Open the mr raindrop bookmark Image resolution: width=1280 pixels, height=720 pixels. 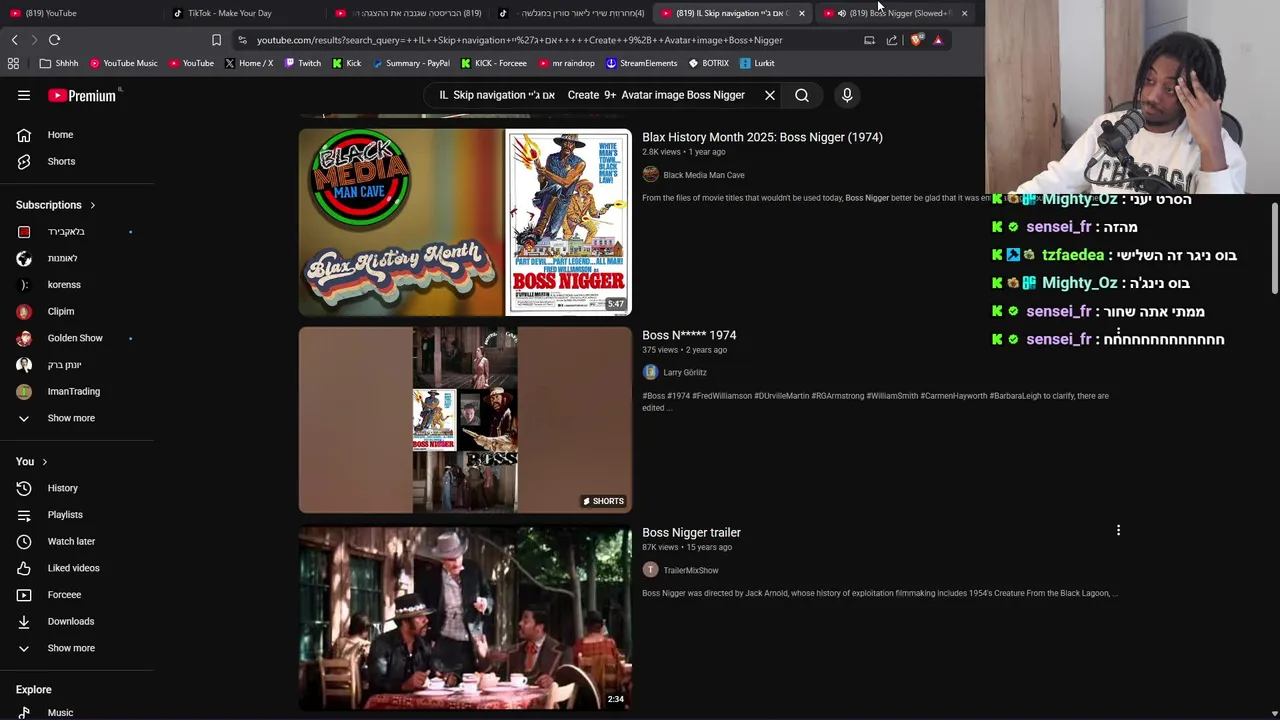pos(567,63)
